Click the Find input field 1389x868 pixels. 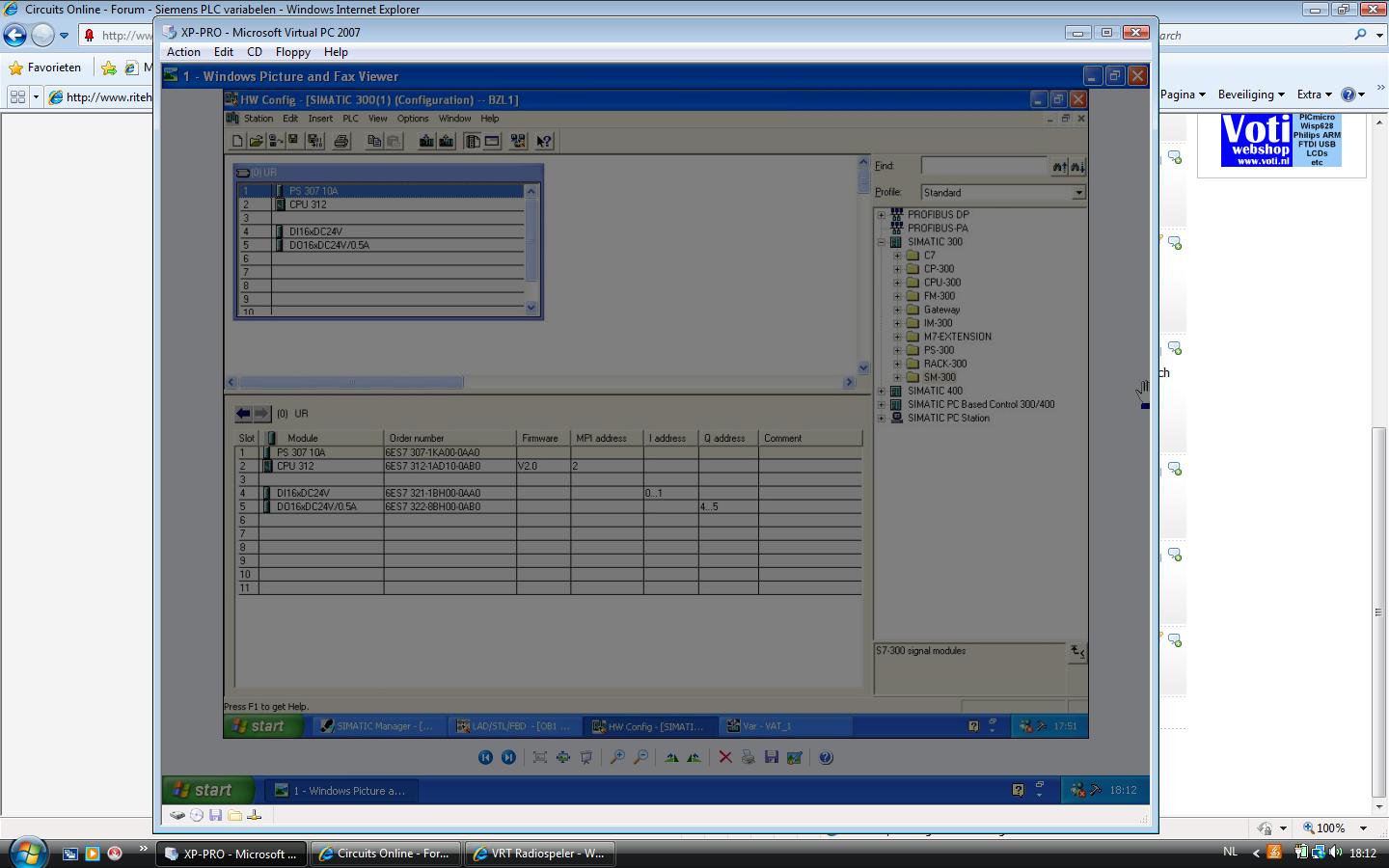(x=984, y=166)
